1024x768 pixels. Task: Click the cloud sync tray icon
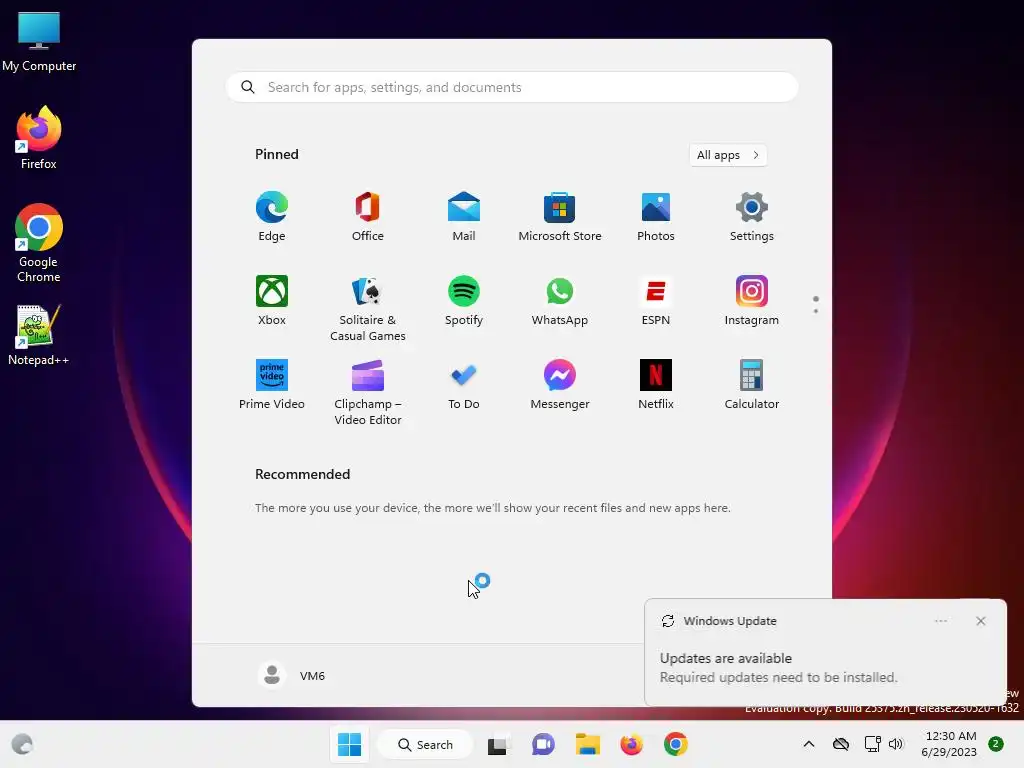pyautogui.click(x=840, y=744)
